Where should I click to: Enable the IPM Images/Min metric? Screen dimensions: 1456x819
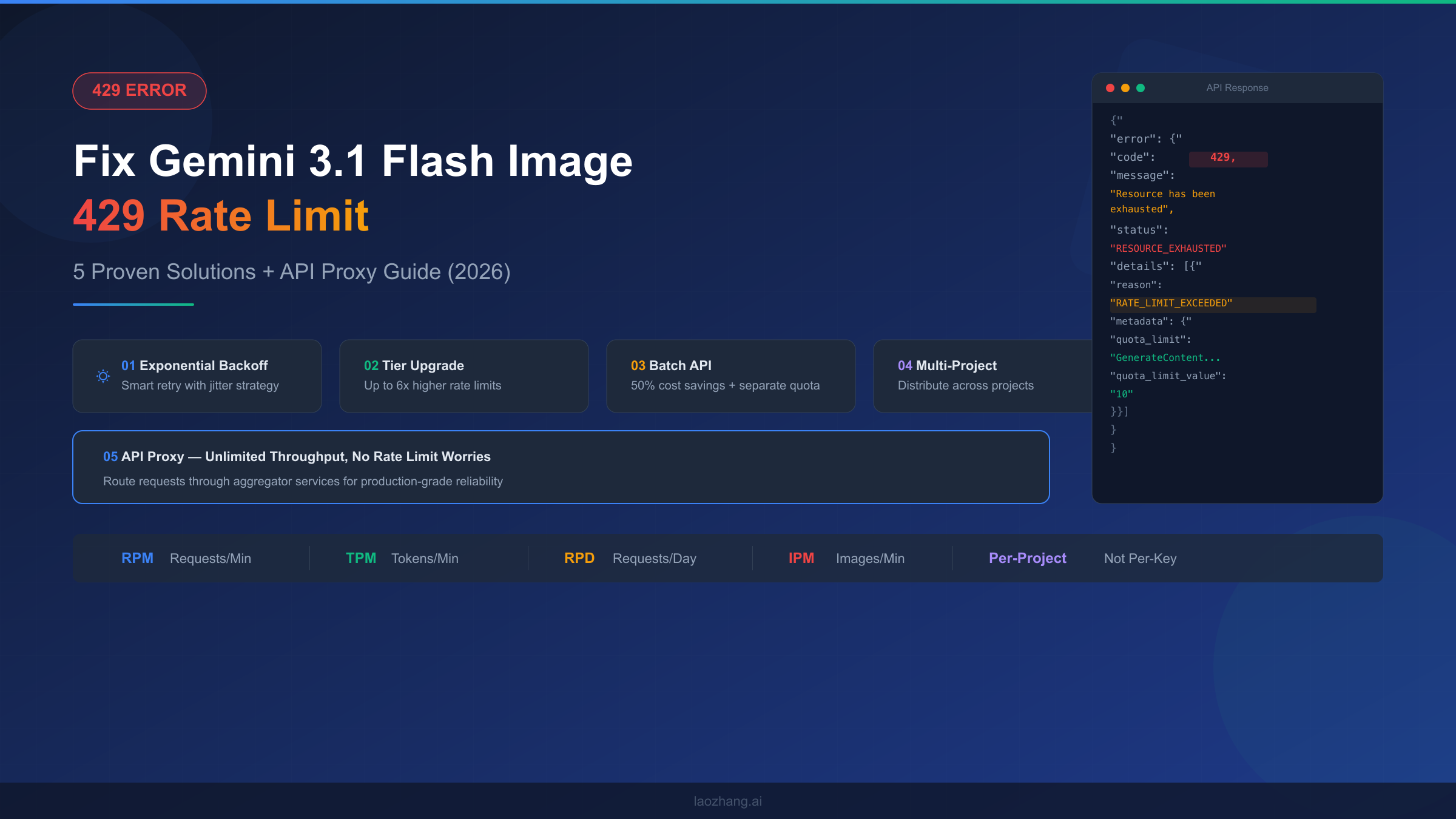pos(801,558)
